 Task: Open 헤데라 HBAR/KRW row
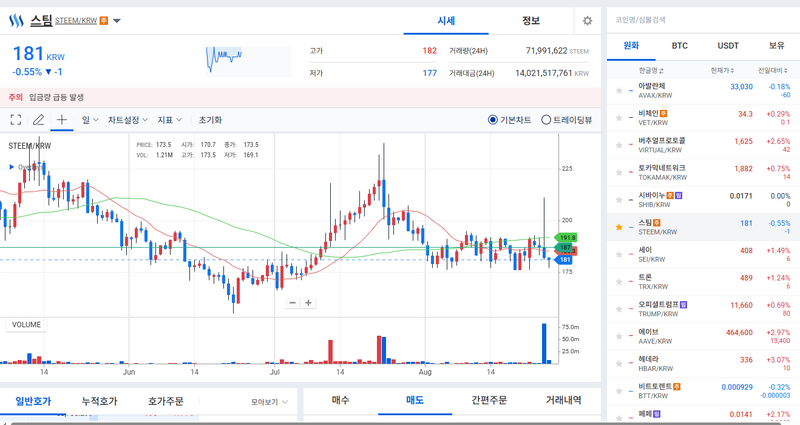pos(704,364)
